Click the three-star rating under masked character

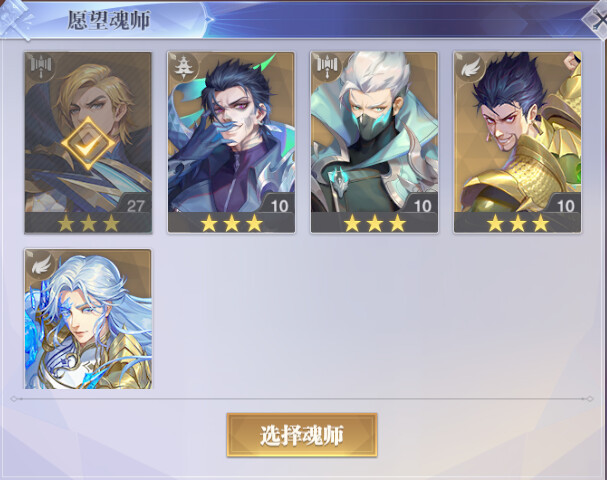(374, 223)
